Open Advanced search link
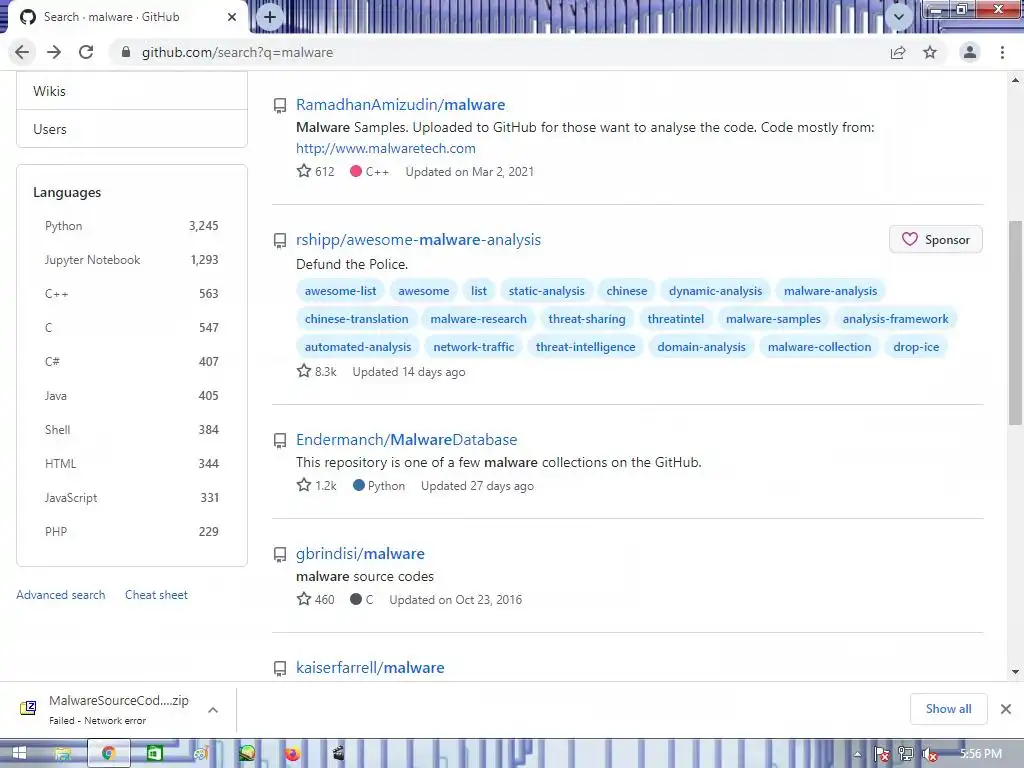This screenshot has height=768, width=1024. [x=61, y=595]
